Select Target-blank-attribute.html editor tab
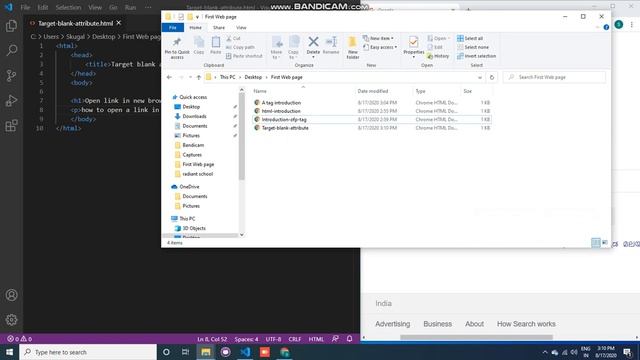The height and width of the screenshot is (360, 640). [76, 23]
